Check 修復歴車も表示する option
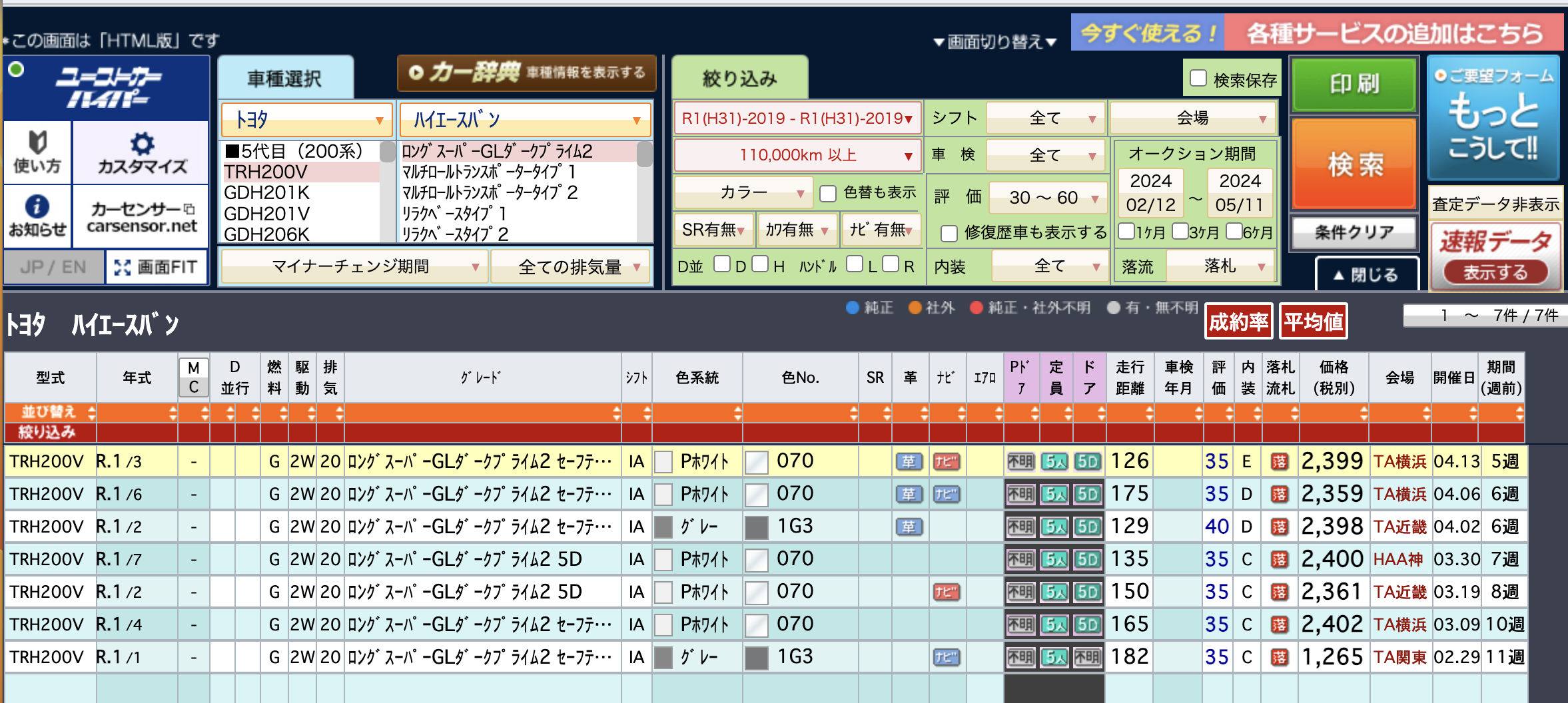This screenshot has height=703, width=1568. pos(949,233)
